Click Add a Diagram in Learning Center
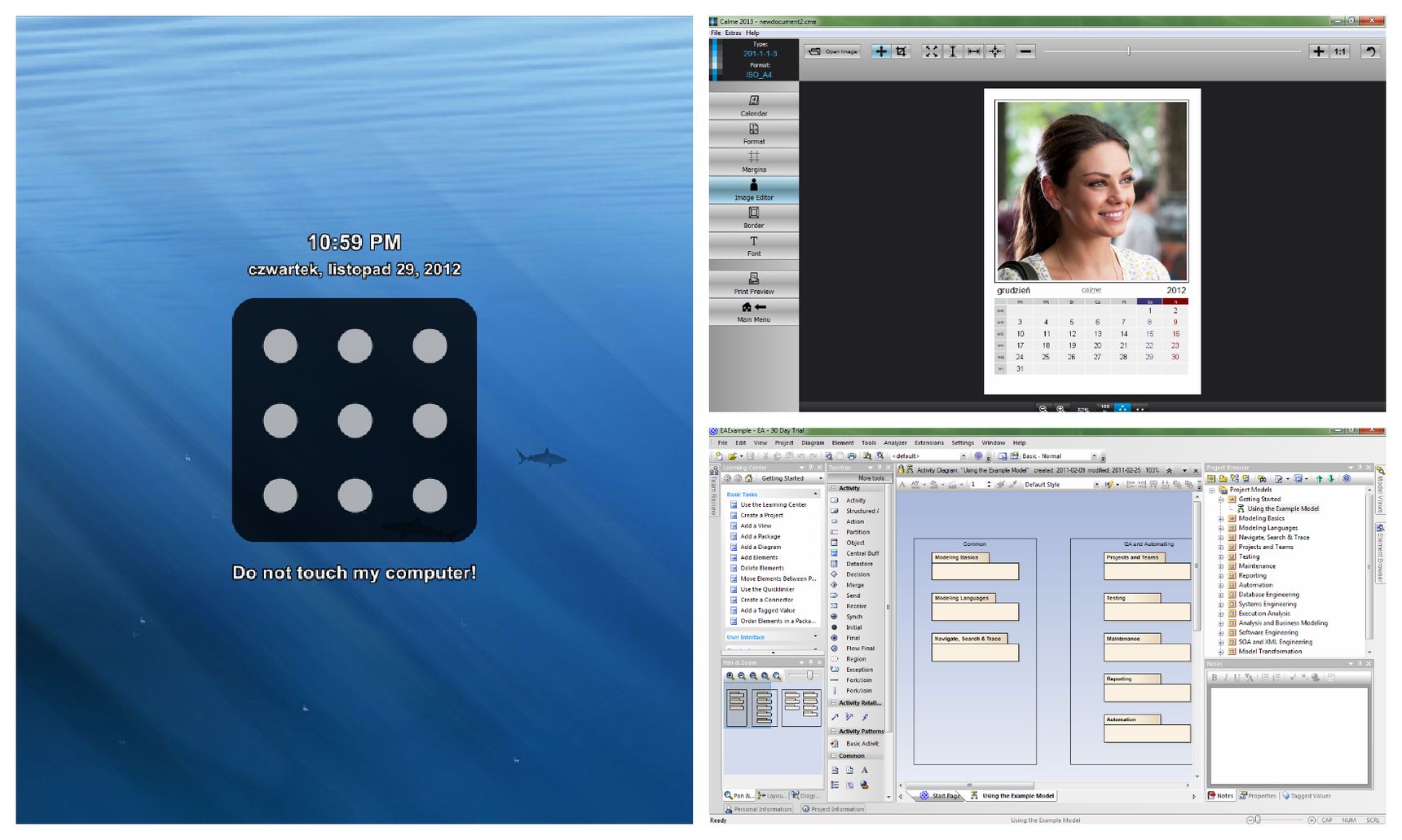The image size is (1402, 840). coord(761,548)
